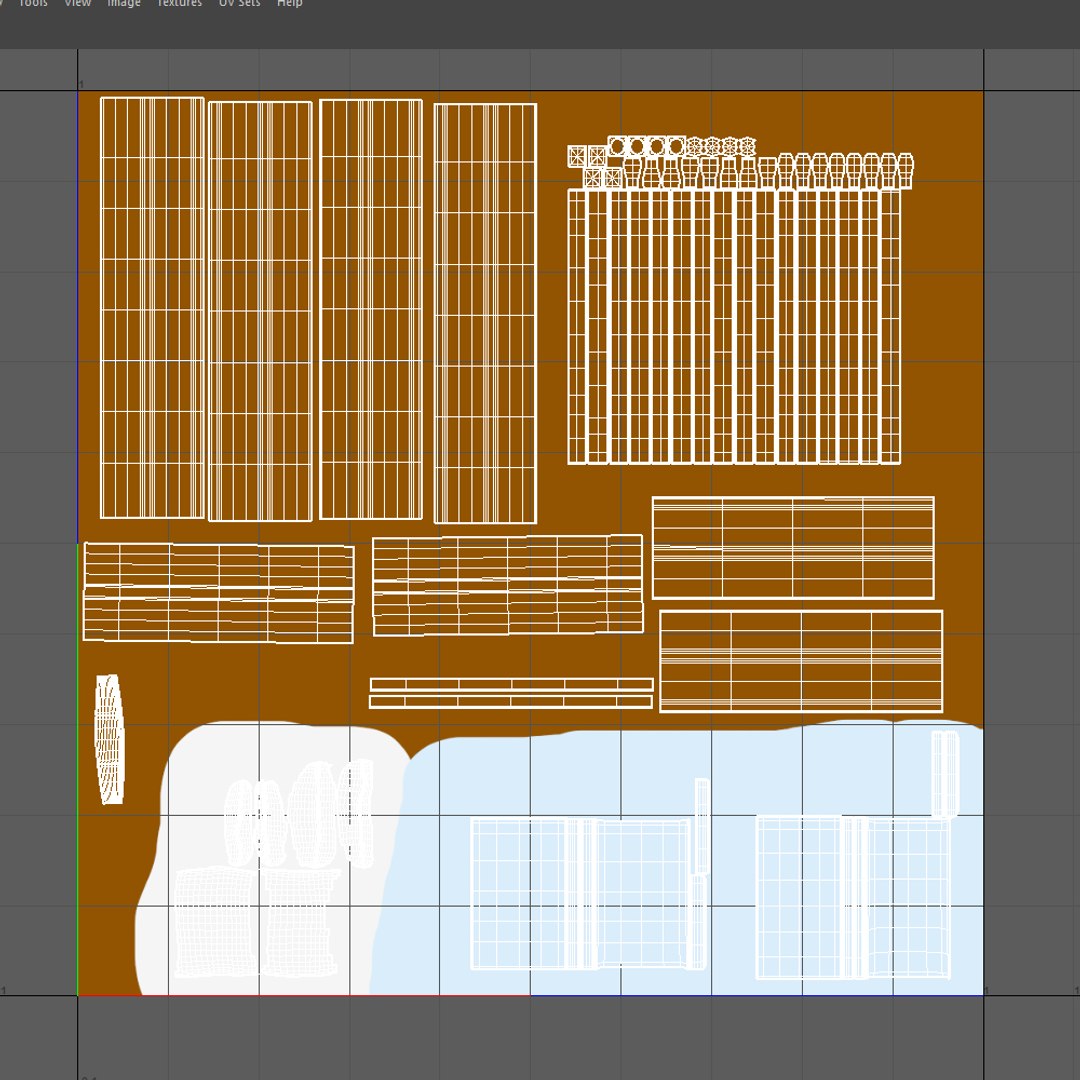Open the UV Sets menu
1080x1080 pixels.
click(x=240, y=3)
